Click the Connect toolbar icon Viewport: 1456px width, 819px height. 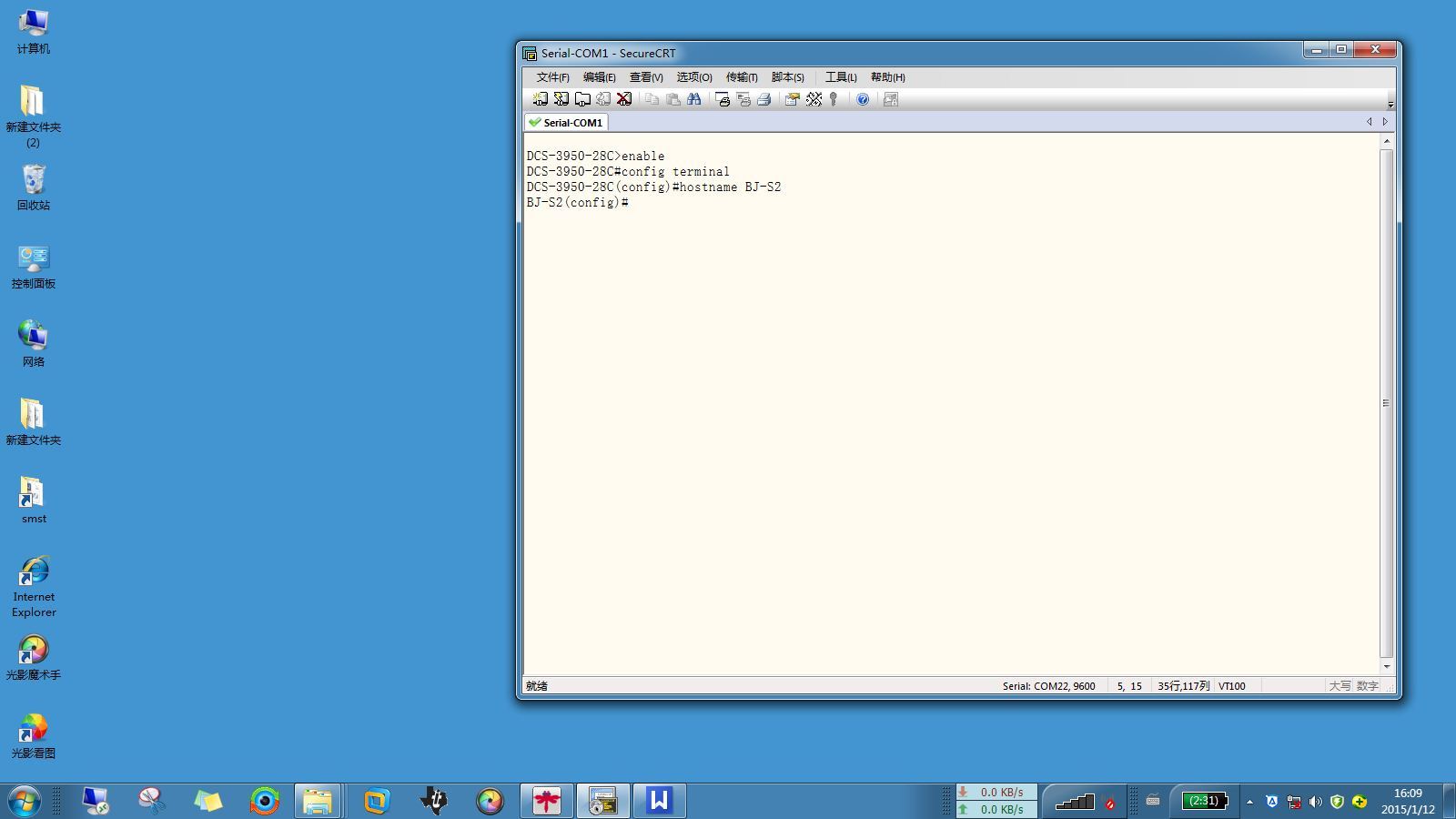pyautogui.click(x=541, y=99)
